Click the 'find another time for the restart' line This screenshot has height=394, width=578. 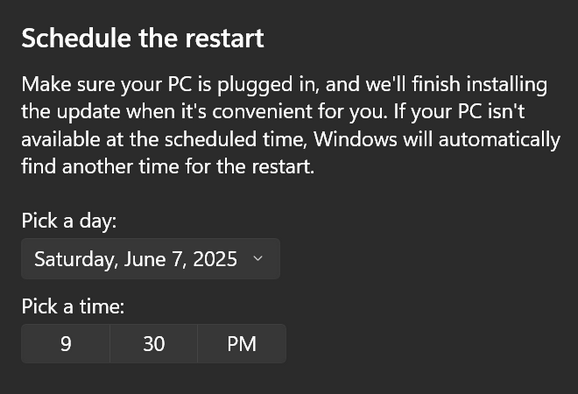168,167
